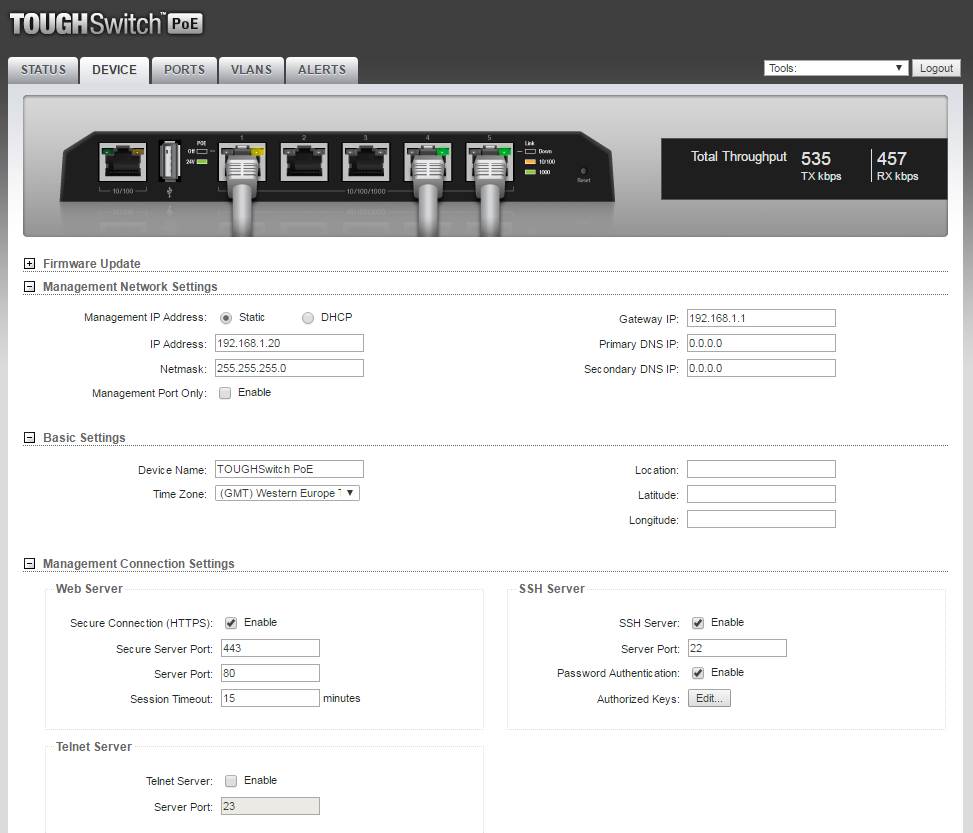Click the USB port icon
The height and width of the screenshot is (833, 973).
coord(169,160)
